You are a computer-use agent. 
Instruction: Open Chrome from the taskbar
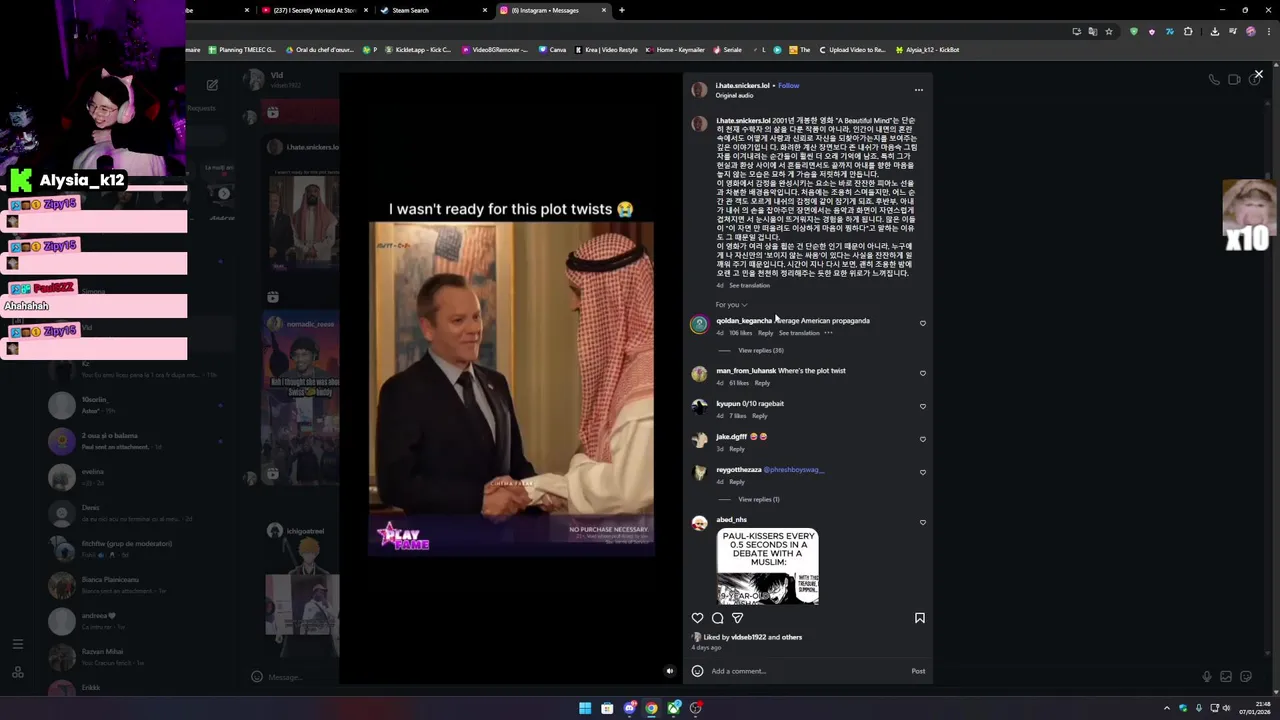click(x=651, y=708)
